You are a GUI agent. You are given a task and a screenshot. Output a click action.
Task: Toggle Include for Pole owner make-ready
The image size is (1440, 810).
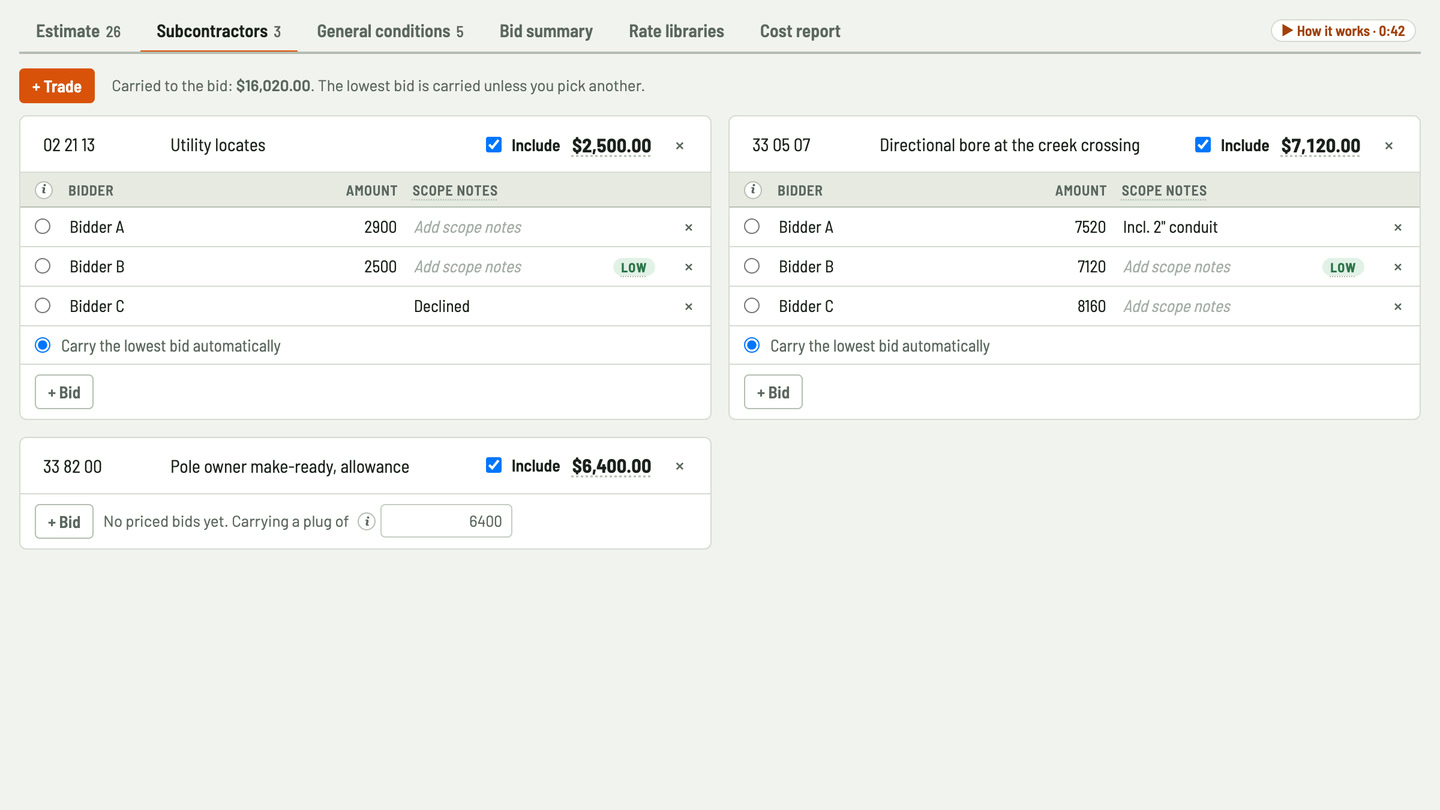(x=494, y=465)
